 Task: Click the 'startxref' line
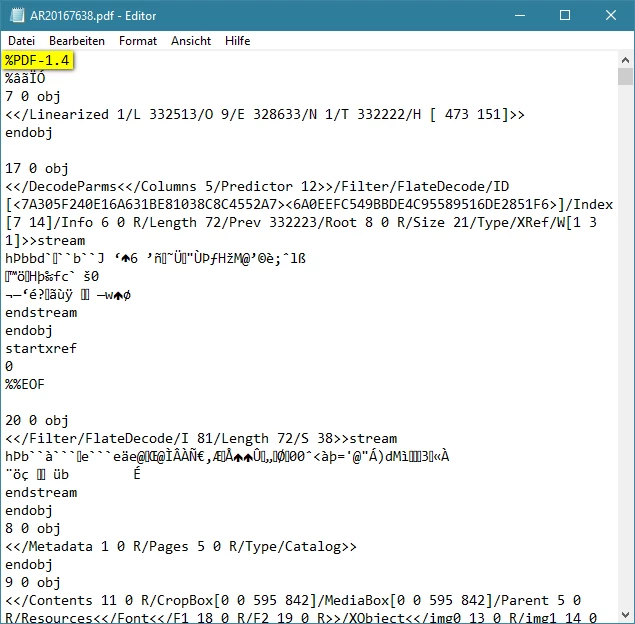click(41, 348)
